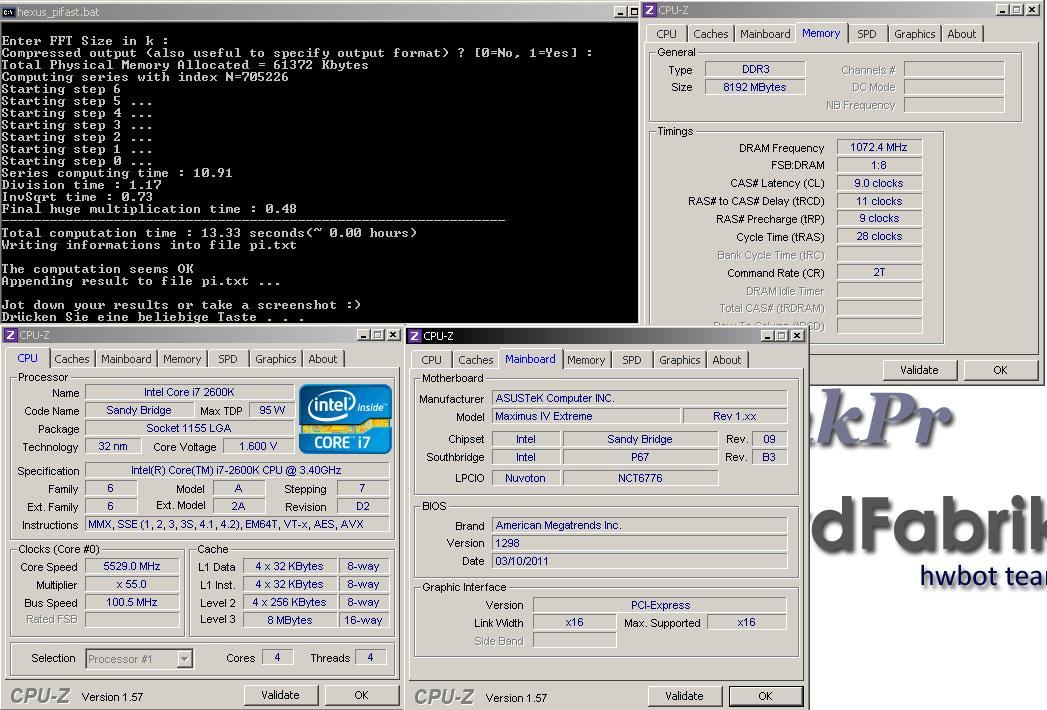Click OK button in Mainboard window
Screen dimensions: 1047x710
tap(765, 696)
